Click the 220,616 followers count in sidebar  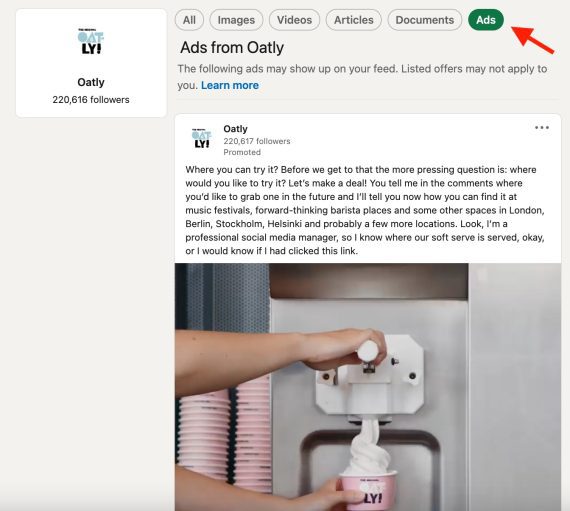(x=91, y=100)
